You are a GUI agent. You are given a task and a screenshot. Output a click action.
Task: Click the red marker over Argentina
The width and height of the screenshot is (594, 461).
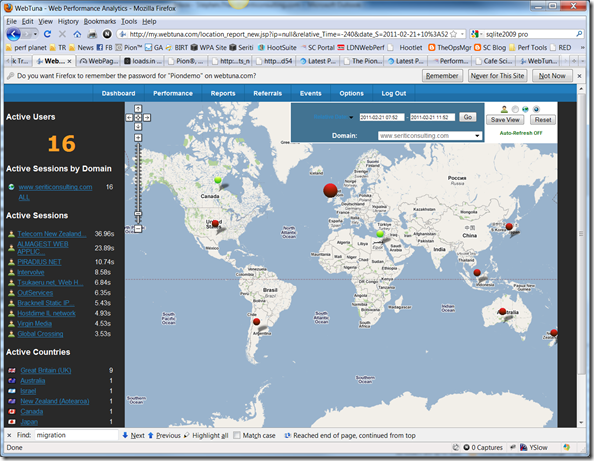(256, 322)
